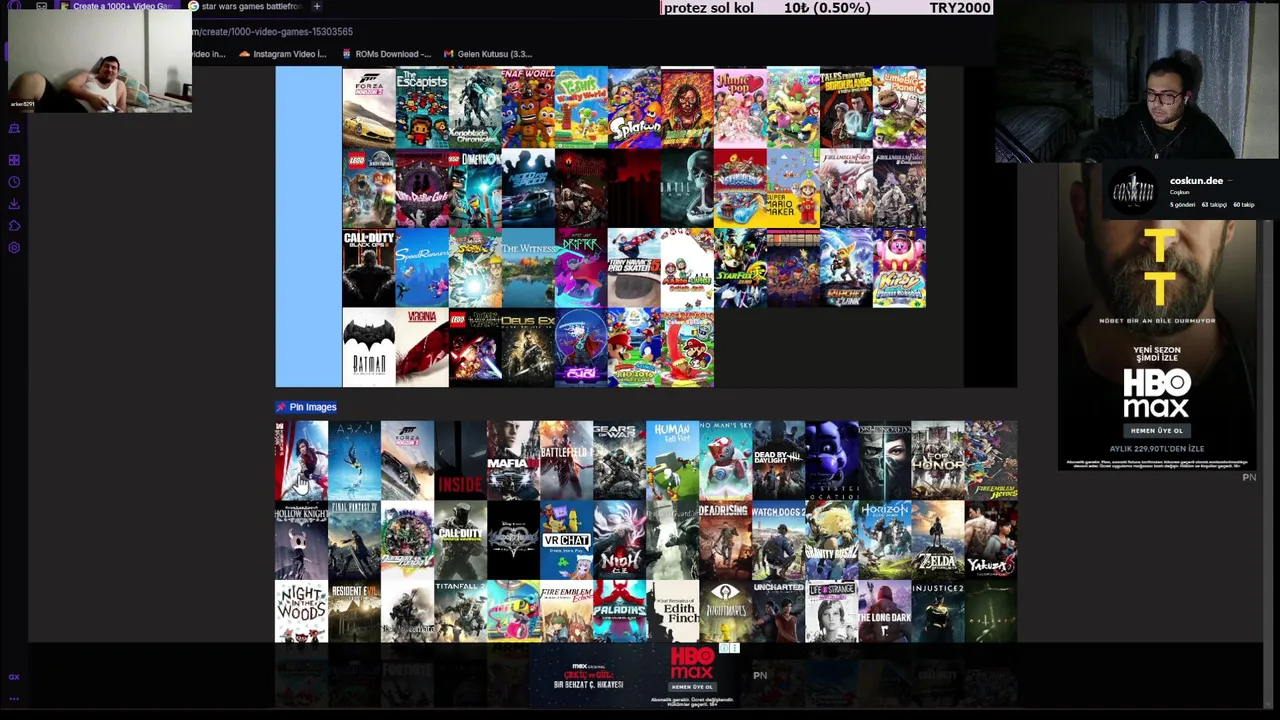The image size is (1280, 720).
Task: Select the LEGO Dimensions cover
Action: [474, 188]
